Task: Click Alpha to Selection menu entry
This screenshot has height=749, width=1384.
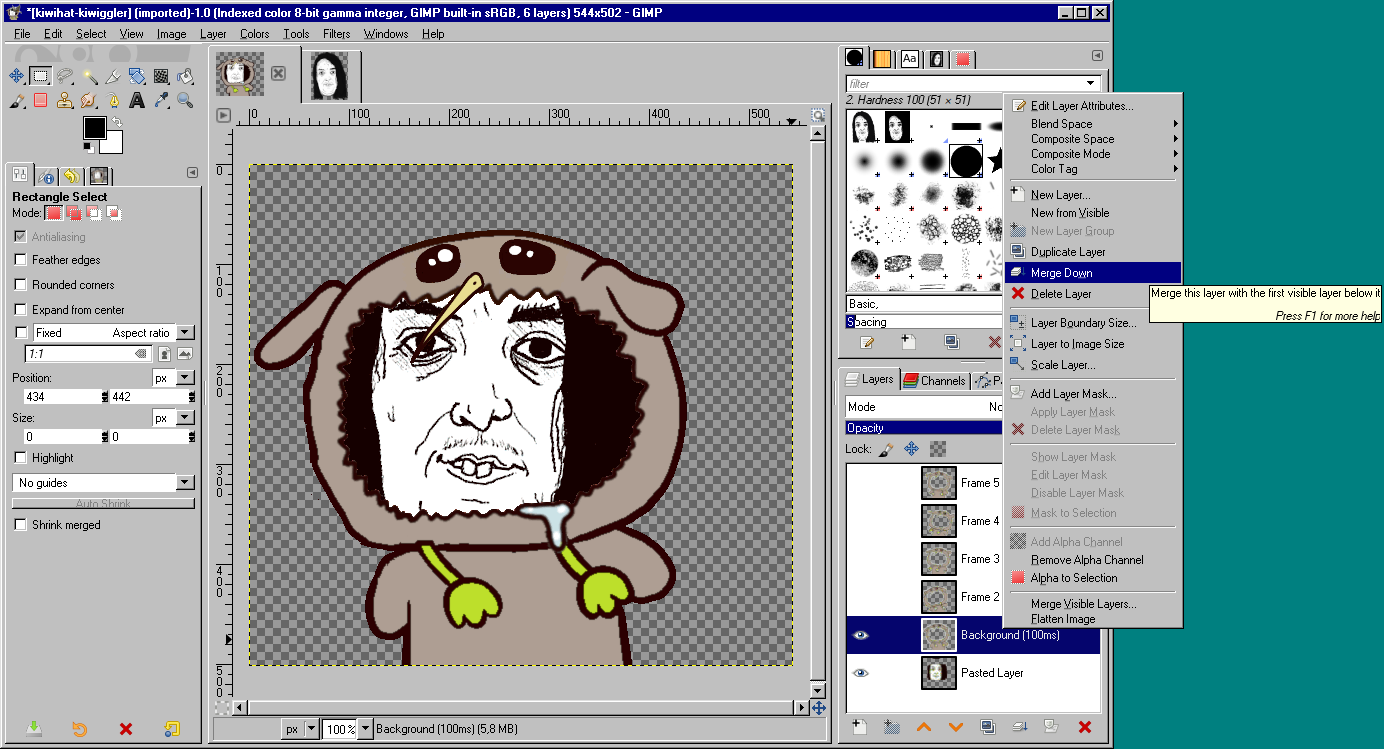Action: [x=1093, y=578]
